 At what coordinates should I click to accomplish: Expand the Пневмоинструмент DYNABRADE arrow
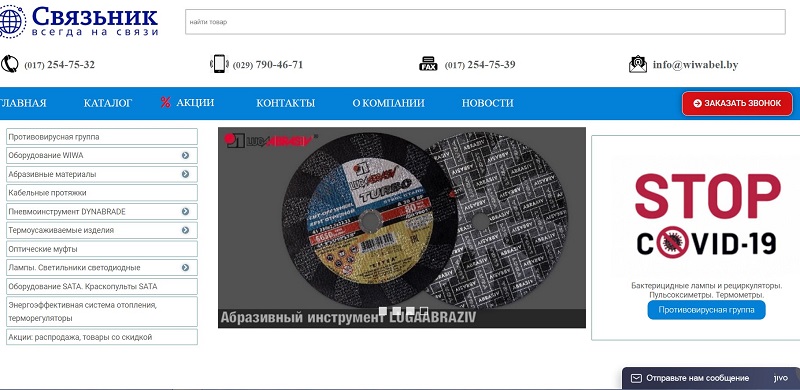pos(185,211)
